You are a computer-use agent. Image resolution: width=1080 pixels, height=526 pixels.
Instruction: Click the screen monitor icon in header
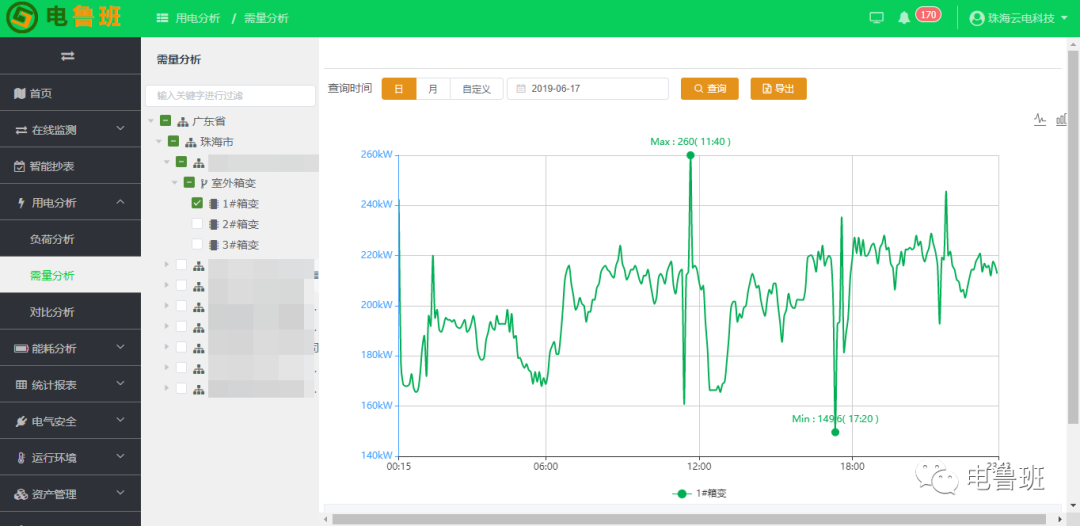click(x=877, y=17)
